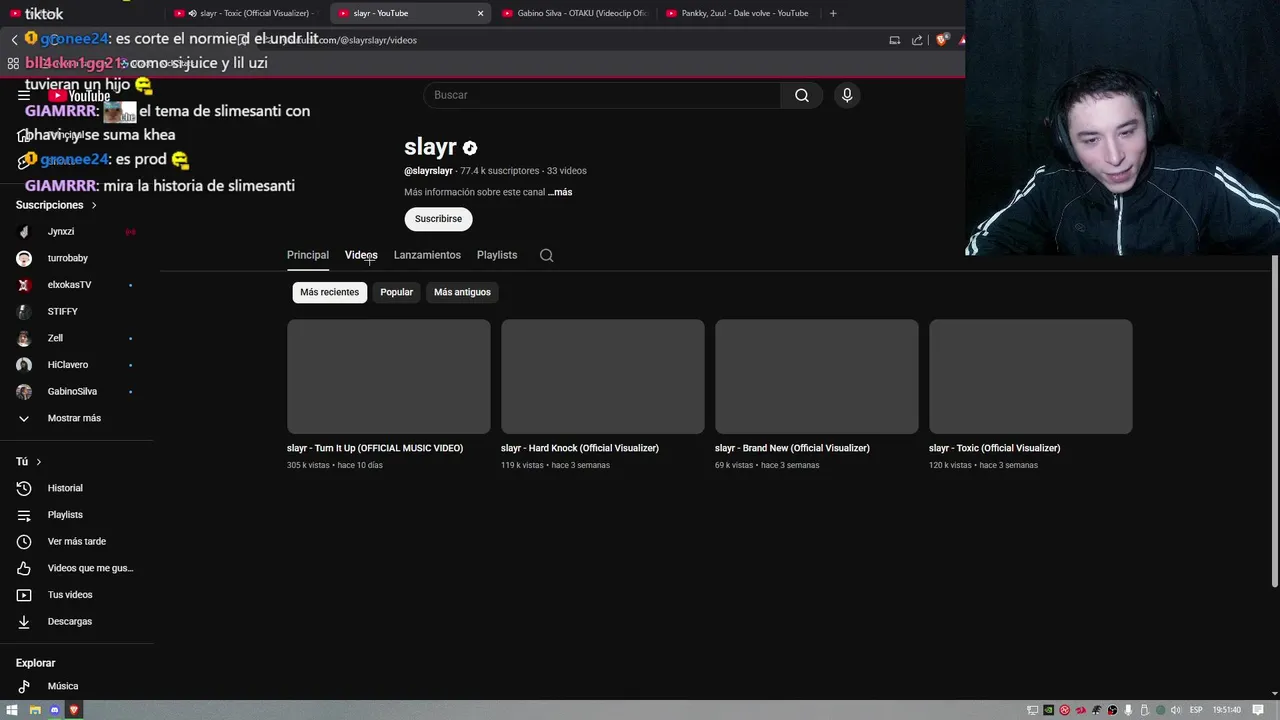The width and height of the screenshot is (1280, 720).
Task: Close the slayr - YouTube browser tab
Action: (x=480, y=13)
